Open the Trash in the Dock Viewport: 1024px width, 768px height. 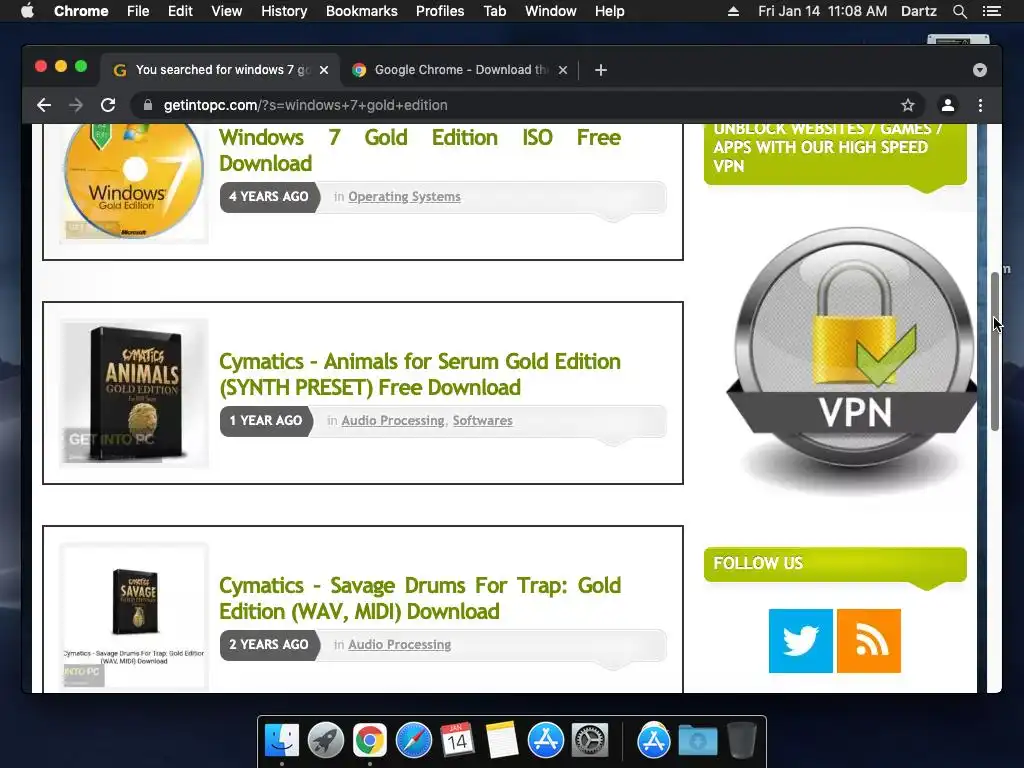coord(741,741)
